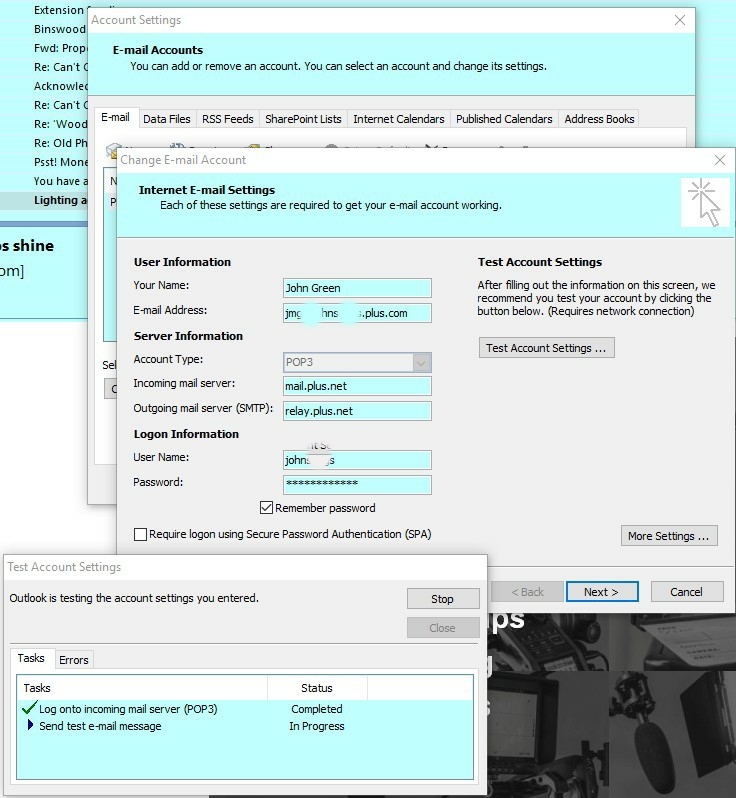Viewport: 736px width, 798px height.
Task: Click the Next button
Action: point(600,592)
